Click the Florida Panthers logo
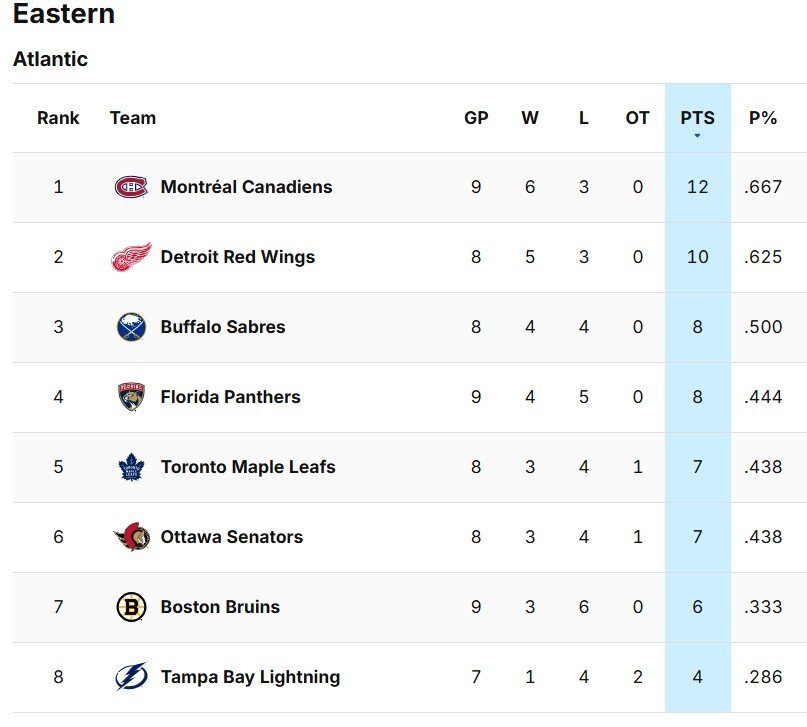Viewport: 807px width, 727px height. pyautogui.click(x=131, y=397)
